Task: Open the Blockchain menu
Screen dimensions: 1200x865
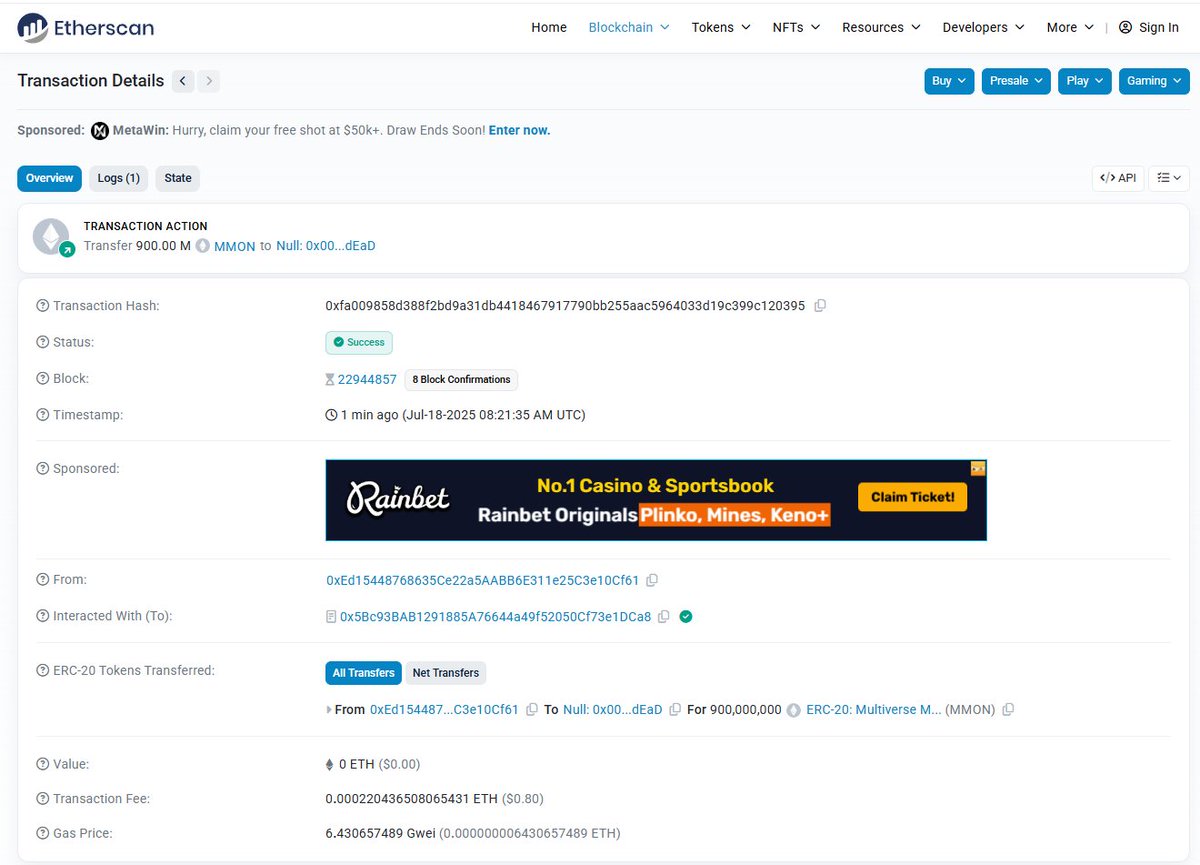Action: coord(628,28)
